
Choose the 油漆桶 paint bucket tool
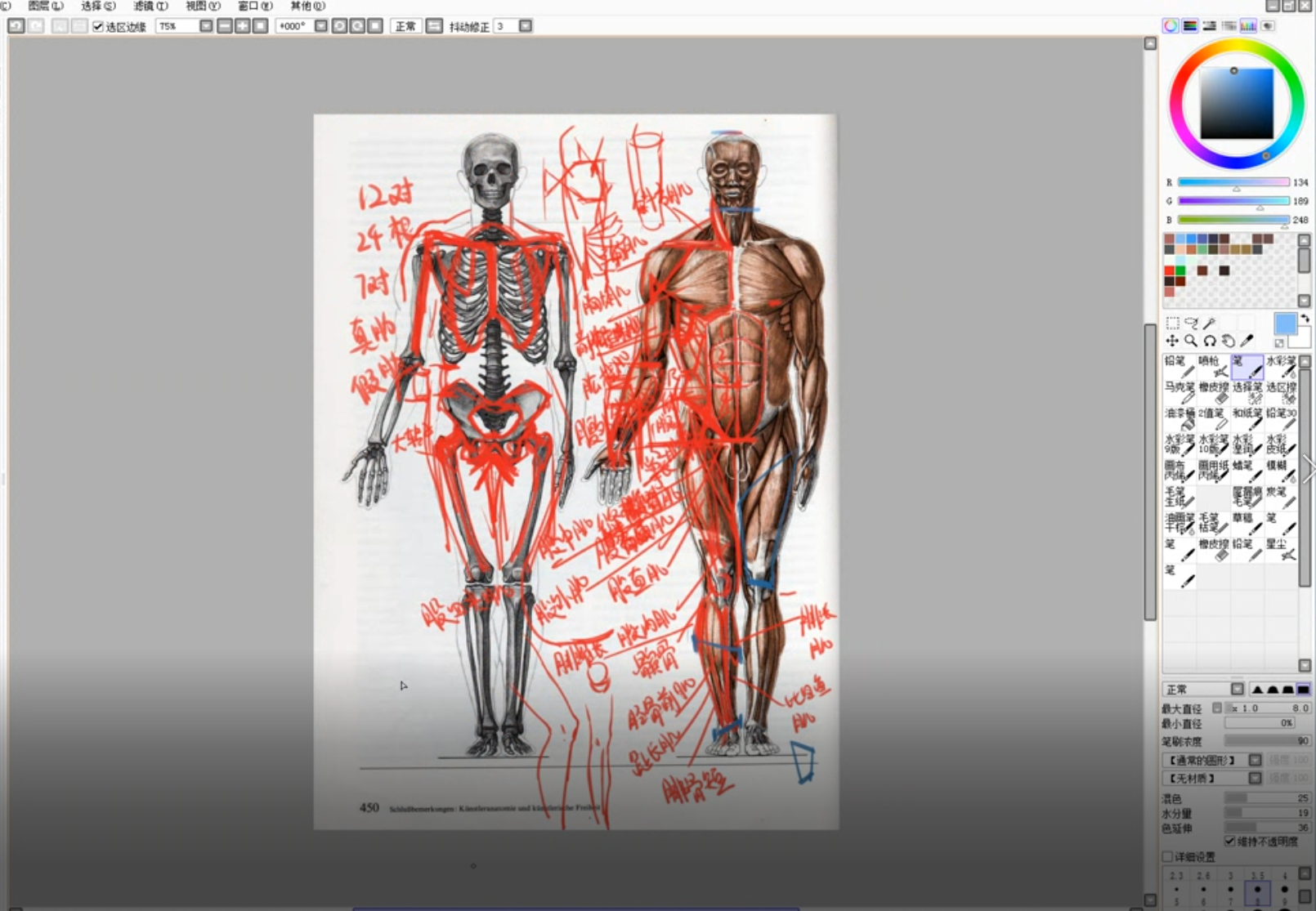coord(1179,418)
